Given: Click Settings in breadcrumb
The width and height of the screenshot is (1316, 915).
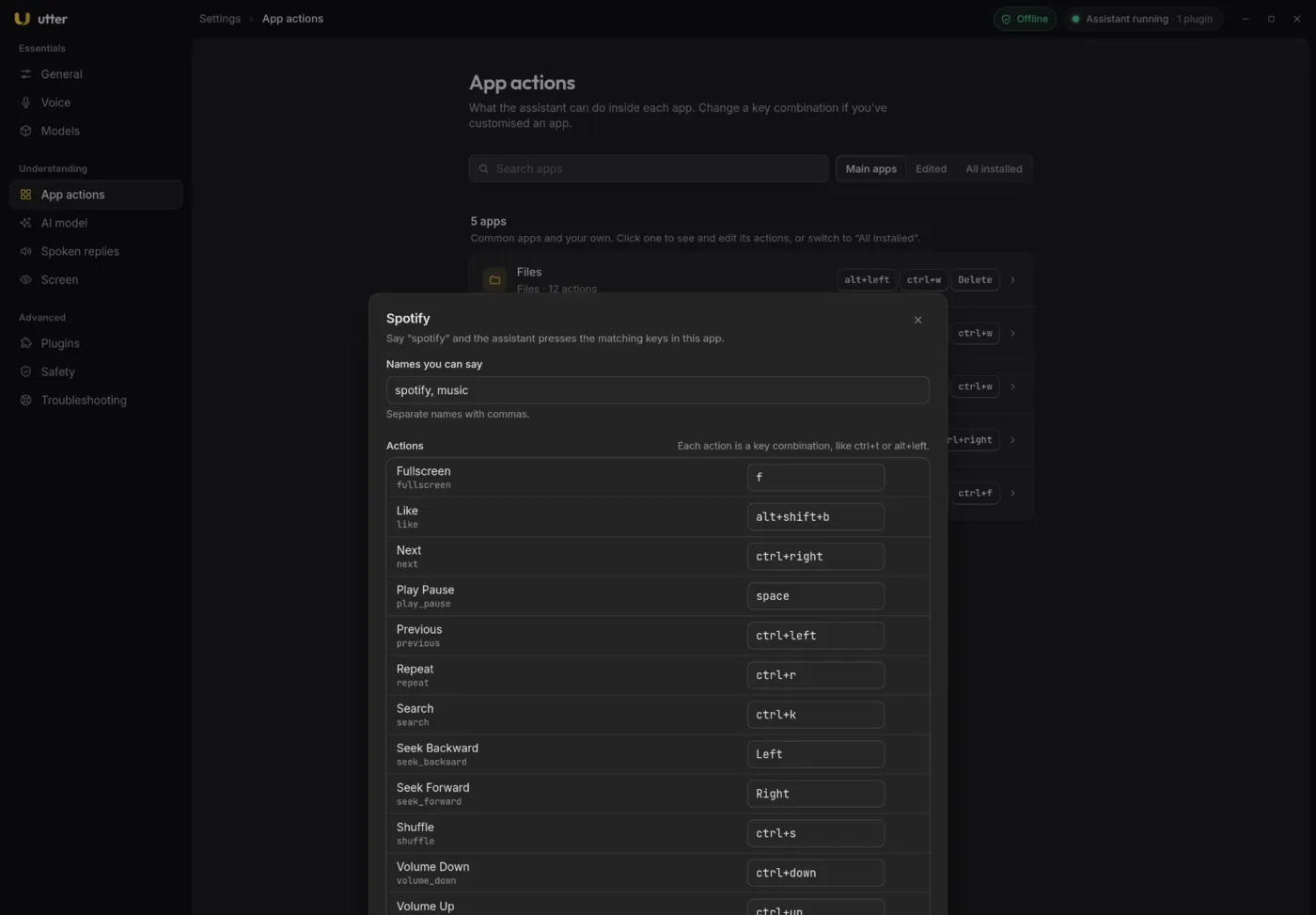Looking at the screenshot, I should coord(220,19).
